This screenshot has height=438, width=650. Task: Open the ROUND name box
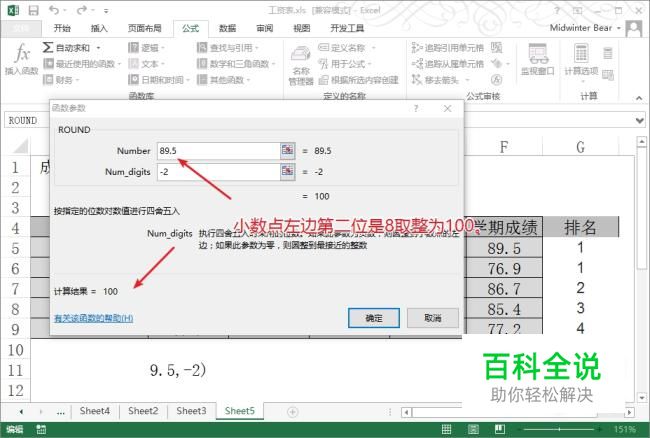pyautogui.click(x=26, y=121)
